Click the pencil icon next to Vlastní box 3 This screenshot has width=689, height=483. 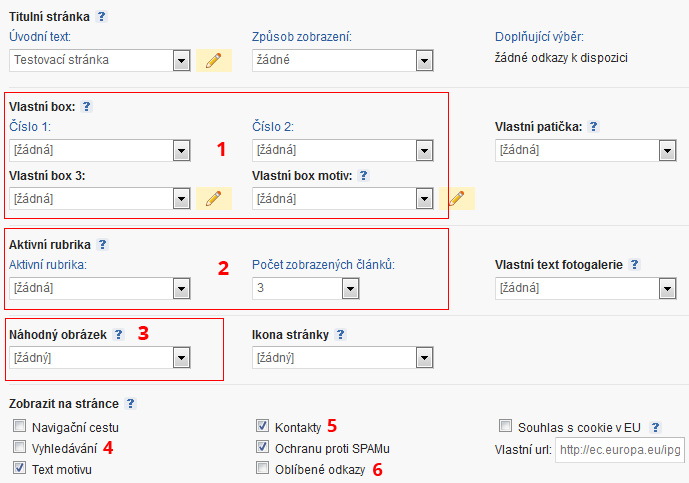click(213, 198)
